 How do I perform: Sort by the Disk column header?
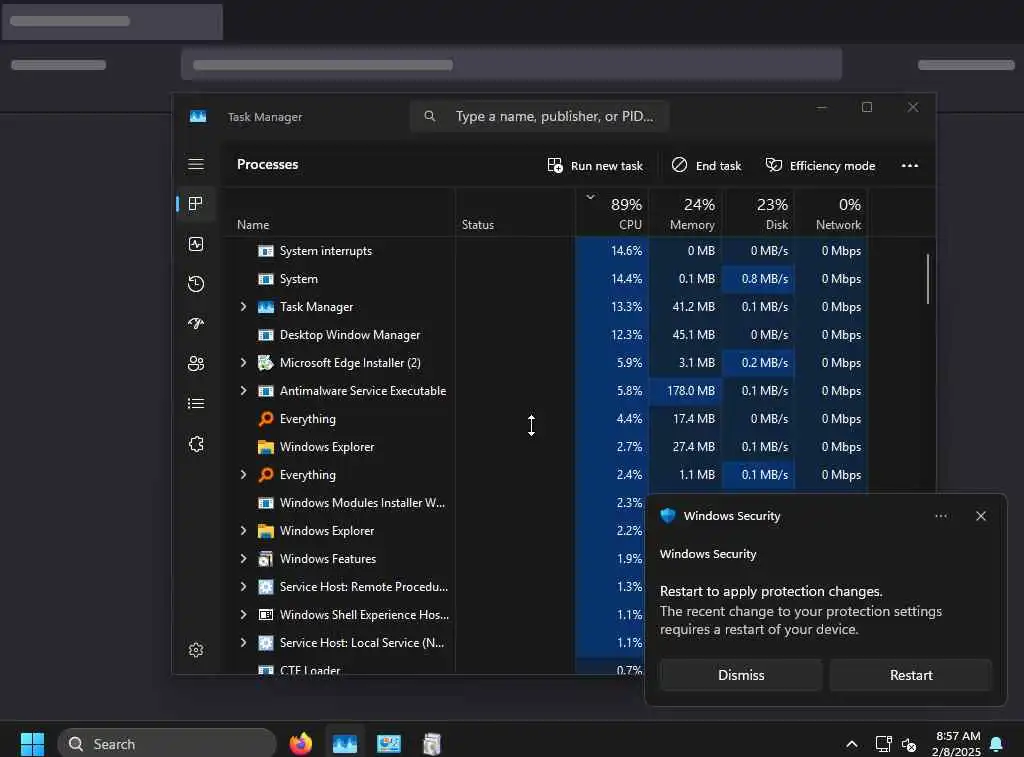coord(759,212)
